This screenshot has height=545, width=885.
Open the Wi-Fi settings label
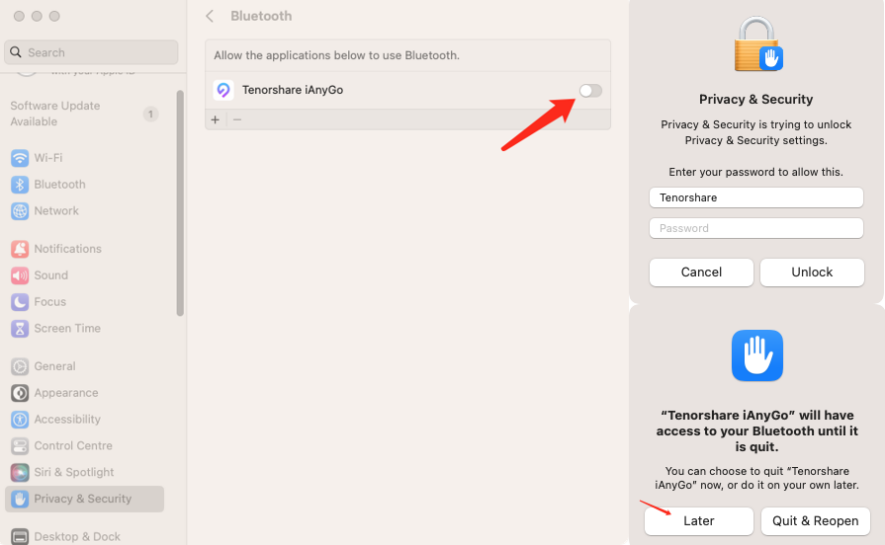[x=48, y=158]
